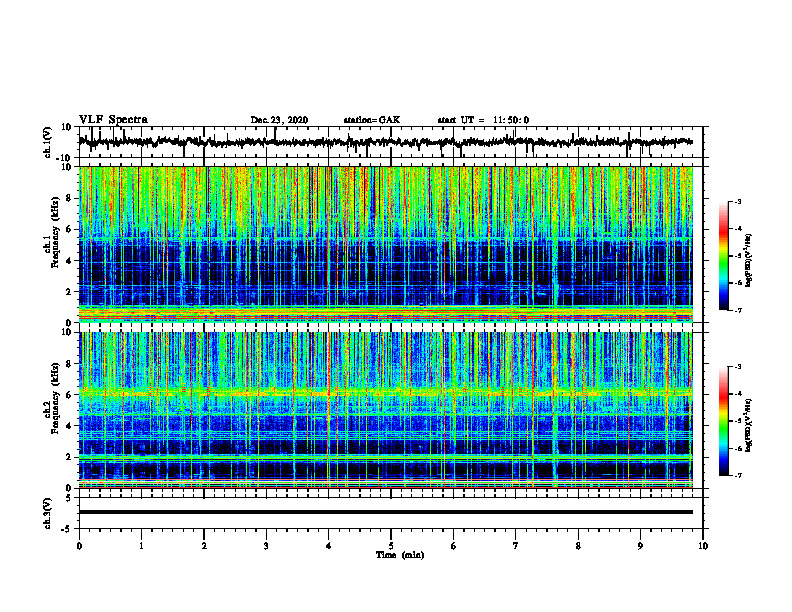Click the "-7" tick on ch.2 colorbar
The width and height of the screenshot is (792, 612).
click(737, 476)
